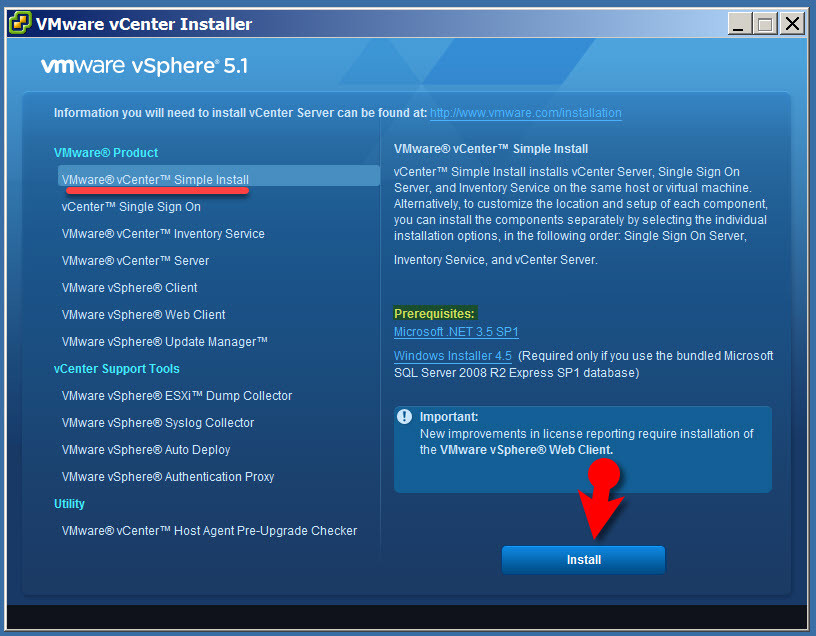Select VMware vSphere Web Client
Screen dimensions: 816x636
click(144, 315)
